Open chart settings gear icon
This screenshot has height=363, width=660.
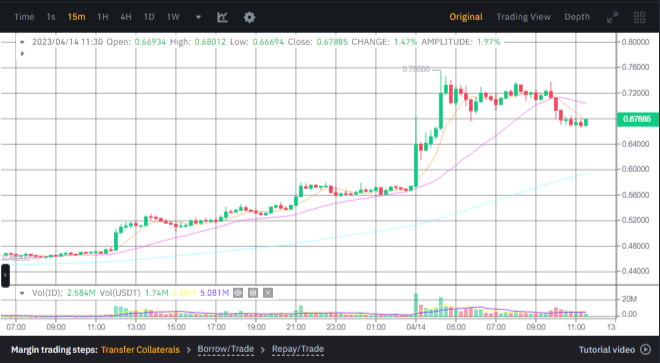pos(249,17)
